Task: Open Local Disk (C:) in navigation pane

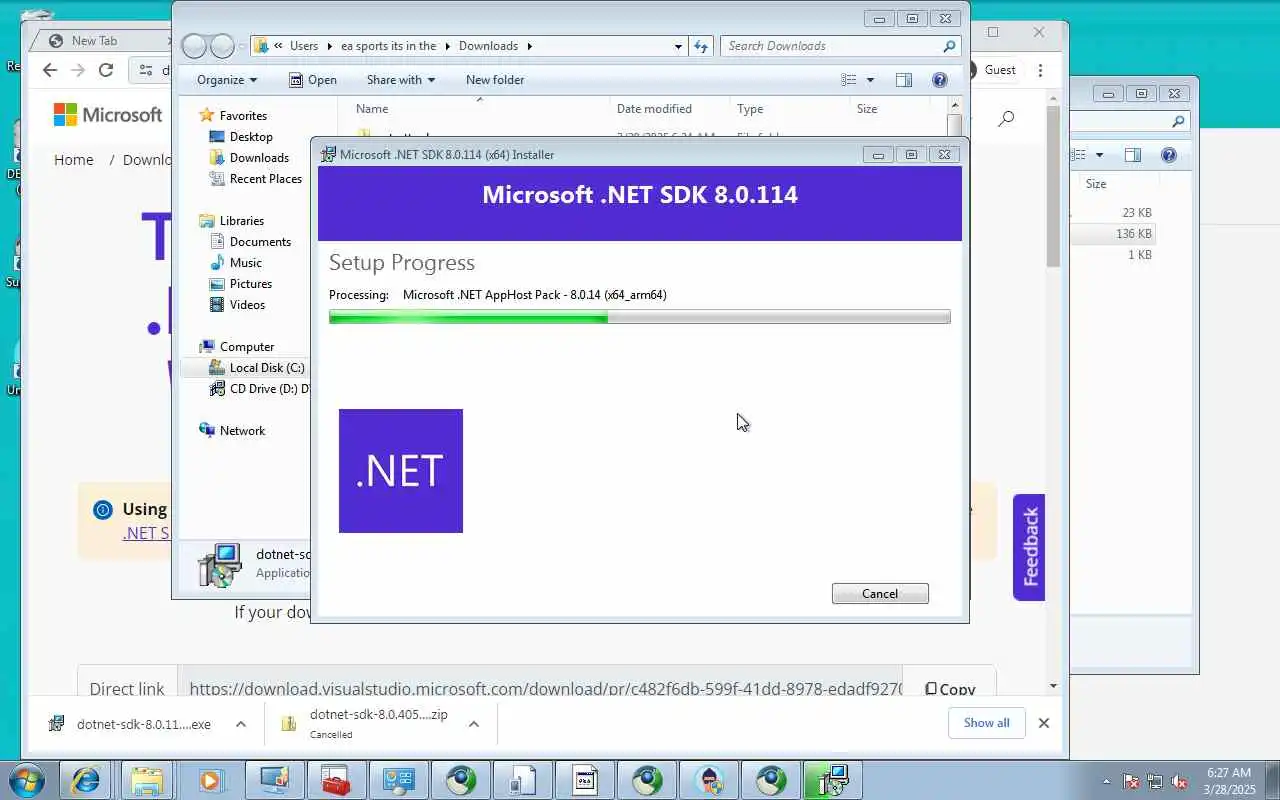Action: (x=267, y=368)
